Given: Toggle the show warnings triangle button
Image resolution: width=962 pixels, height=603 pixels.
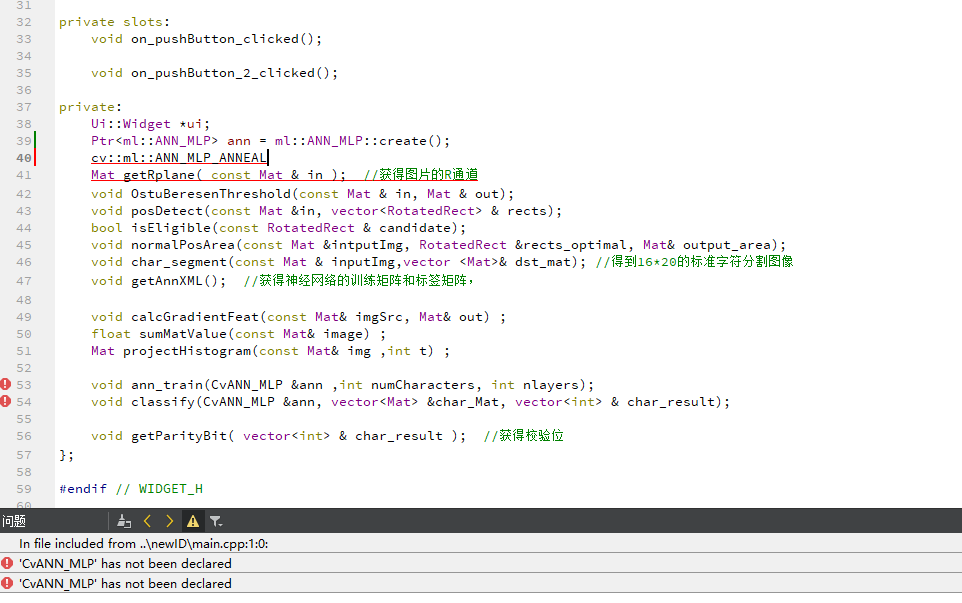Looking at the screenshot, I should point(193,521).
